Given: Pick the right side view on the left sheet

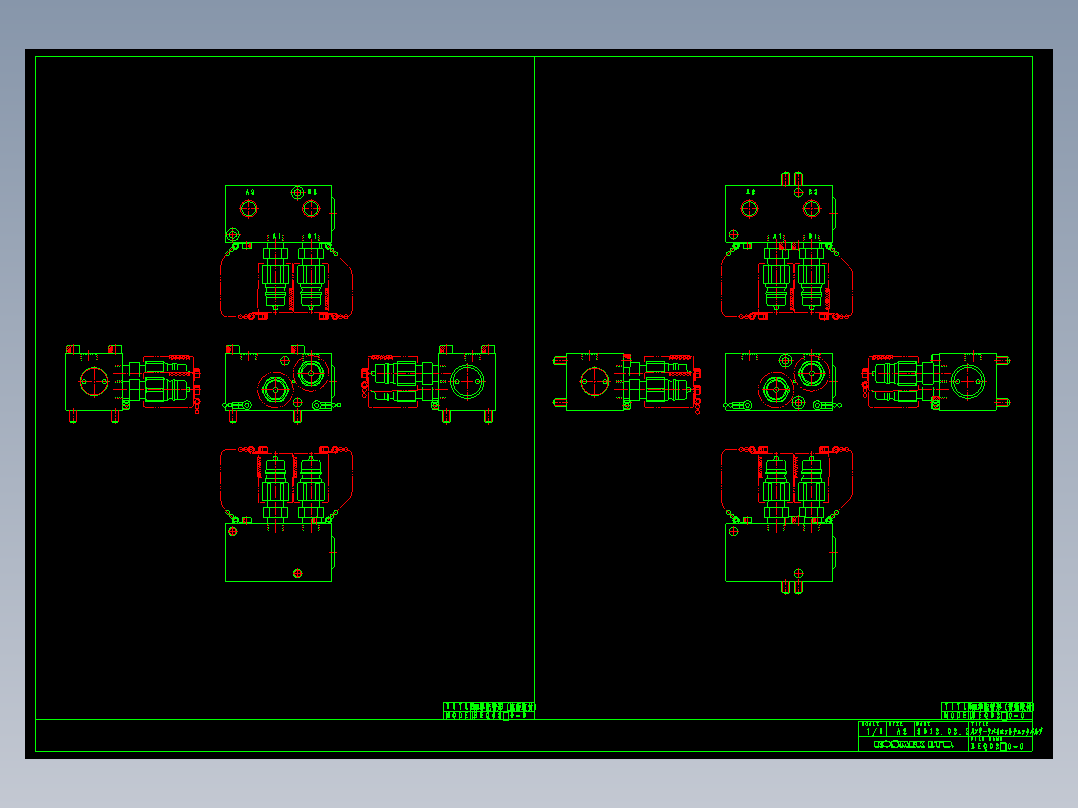Looking at the screenshot, I should pyautogui.click(x=428, y=384).
